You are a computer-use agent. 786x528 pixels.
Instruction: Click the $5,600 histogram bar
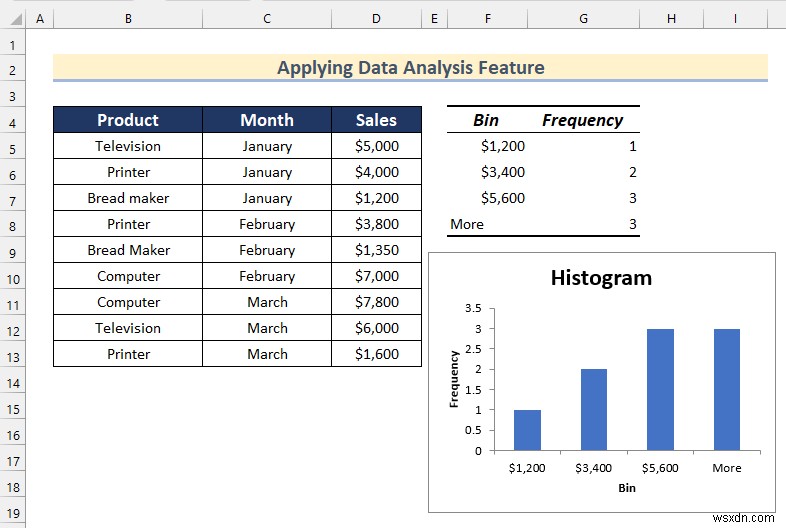[x=660, y=390]
